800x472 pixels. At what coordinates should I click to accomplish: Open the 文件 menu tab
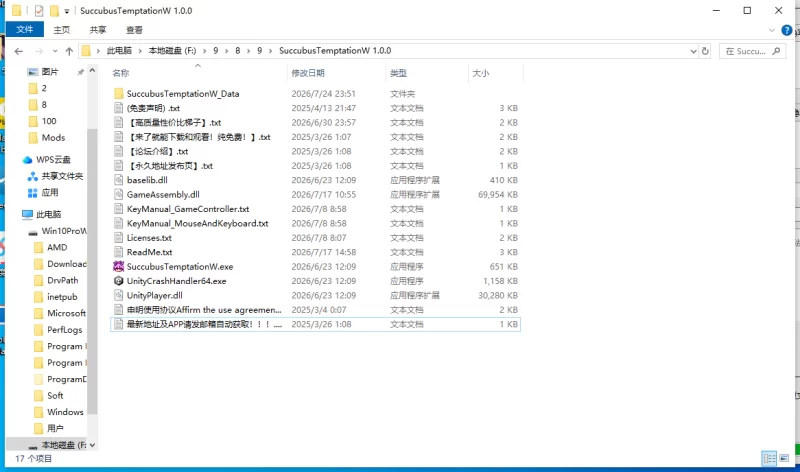(24, 30)
